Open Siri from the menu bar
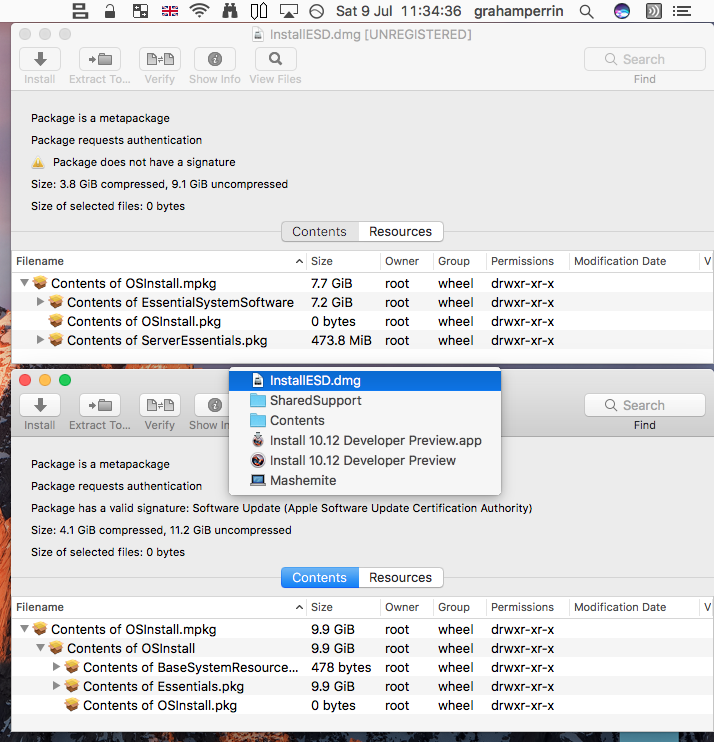The height and width of the screenshot is (742, 714). pos(622,11)
